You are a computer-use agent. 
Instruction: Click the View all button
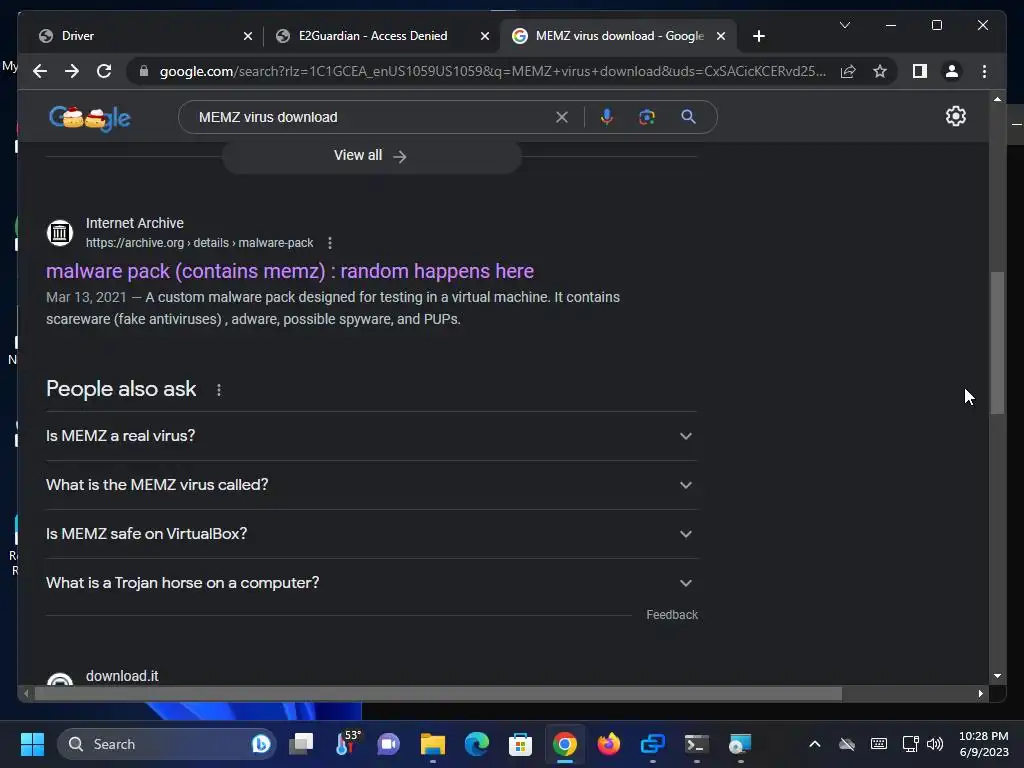(371, 156)
